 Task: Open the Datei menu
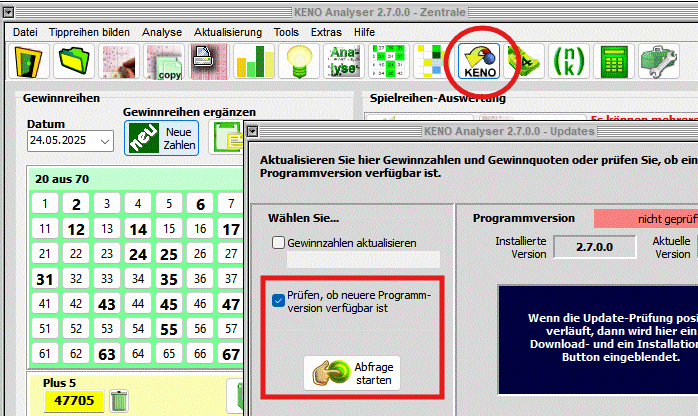tap(25, 32)
